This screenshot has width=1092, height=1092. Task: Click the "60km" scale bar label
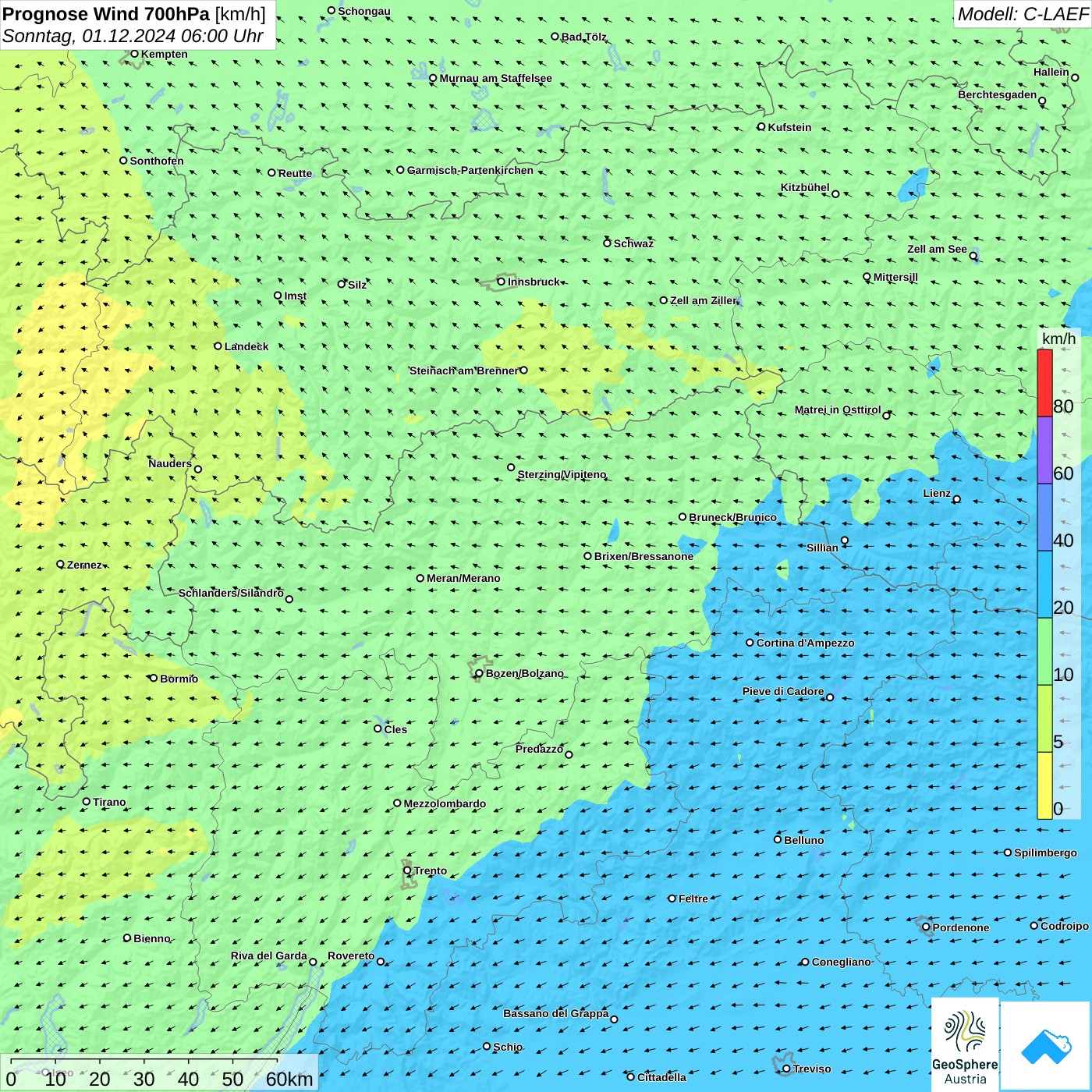[289, 1079]
